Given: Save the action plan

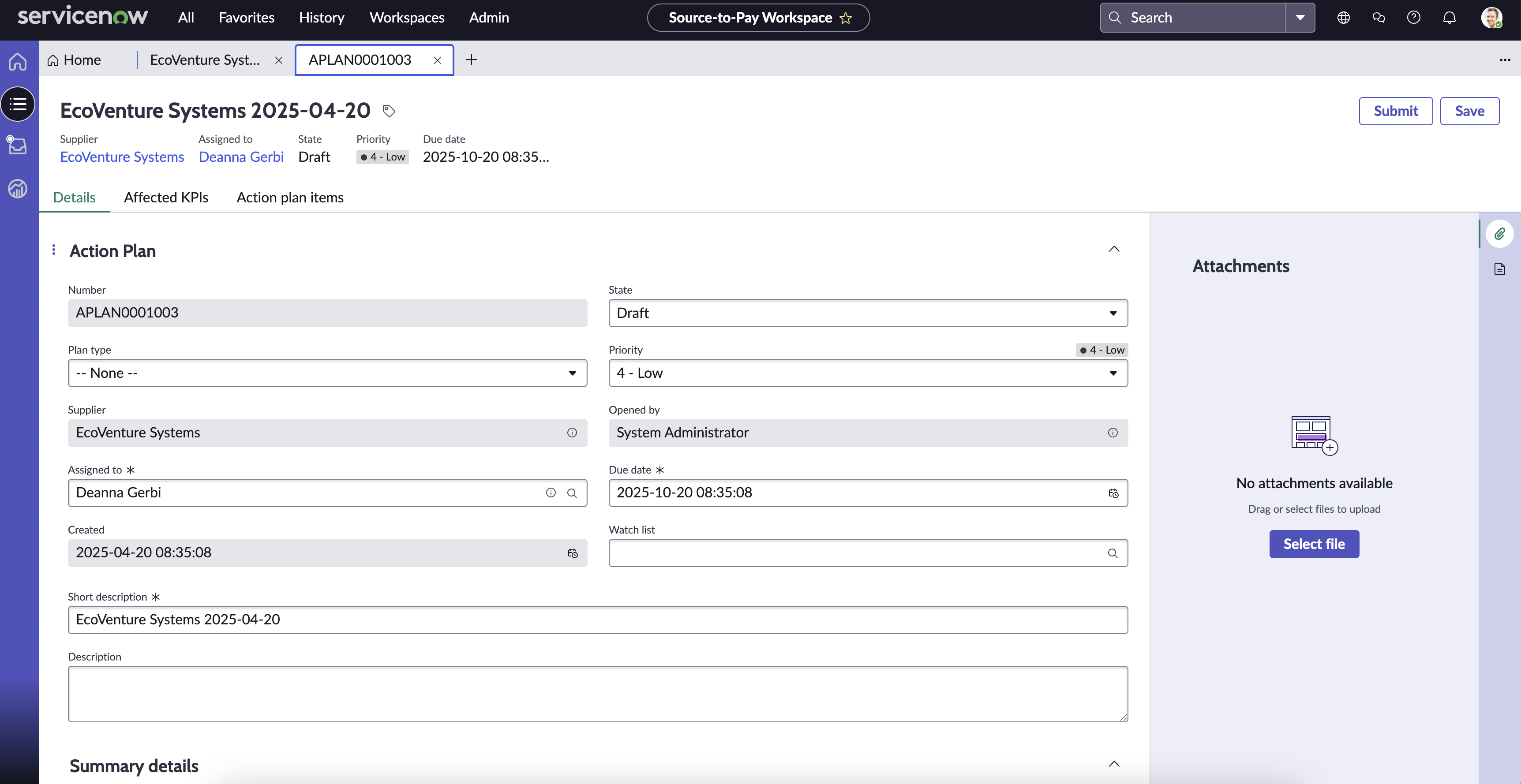Looking at the screenshot, I should pyautogui.click(x=1469, y=111).
